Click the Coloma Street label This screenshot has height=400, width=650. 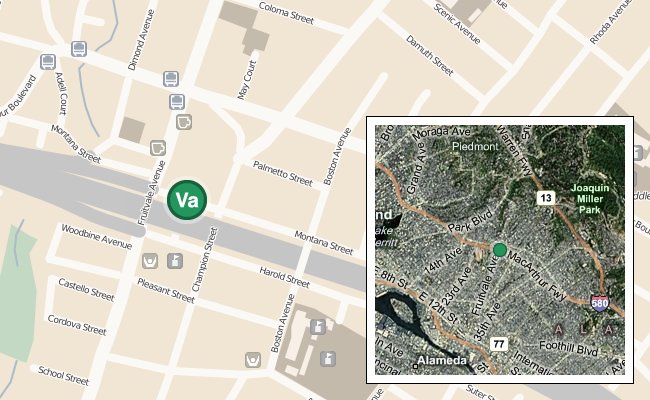point(286,13)
